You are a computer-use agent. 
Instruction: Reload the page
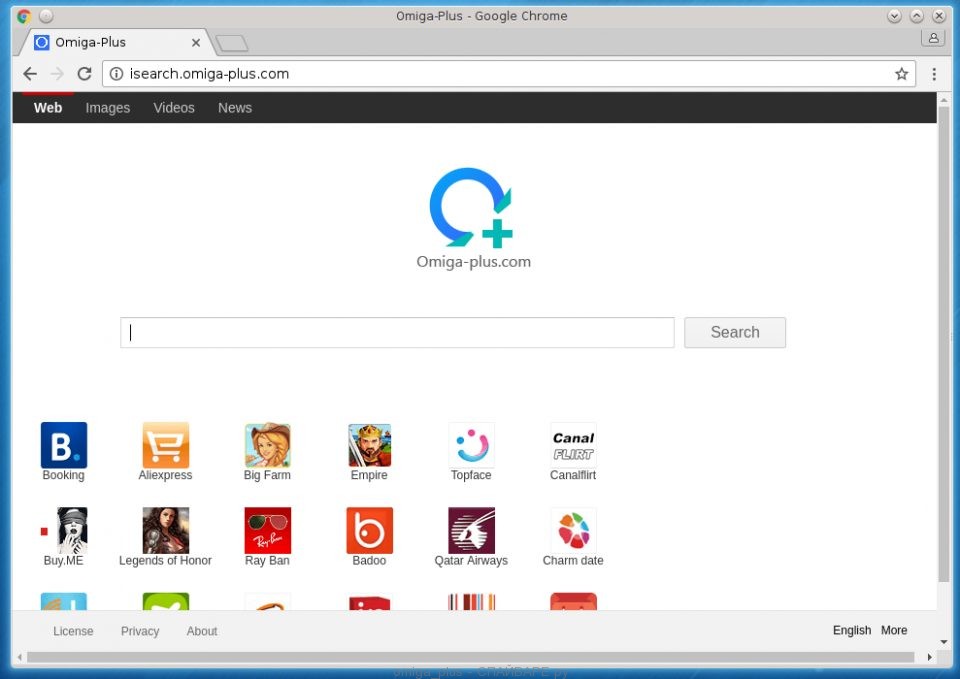pos(84,74)
